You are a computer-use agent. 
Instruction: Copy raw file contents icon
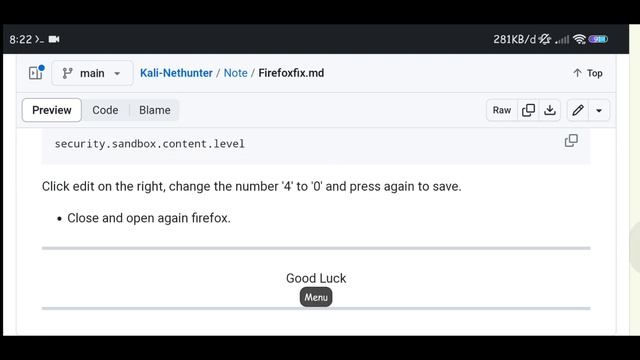528,110
